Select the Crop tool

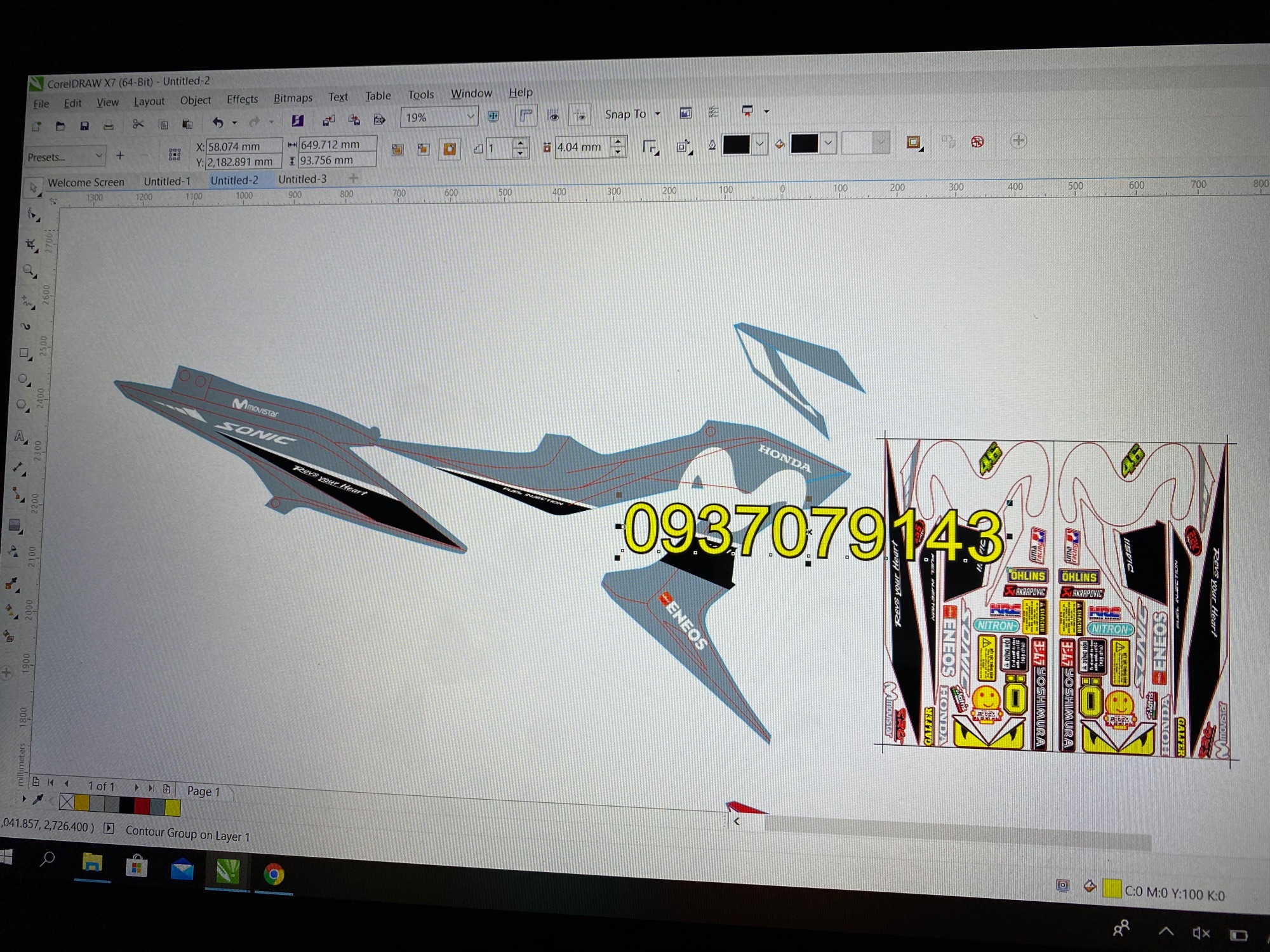coord(30,244)
